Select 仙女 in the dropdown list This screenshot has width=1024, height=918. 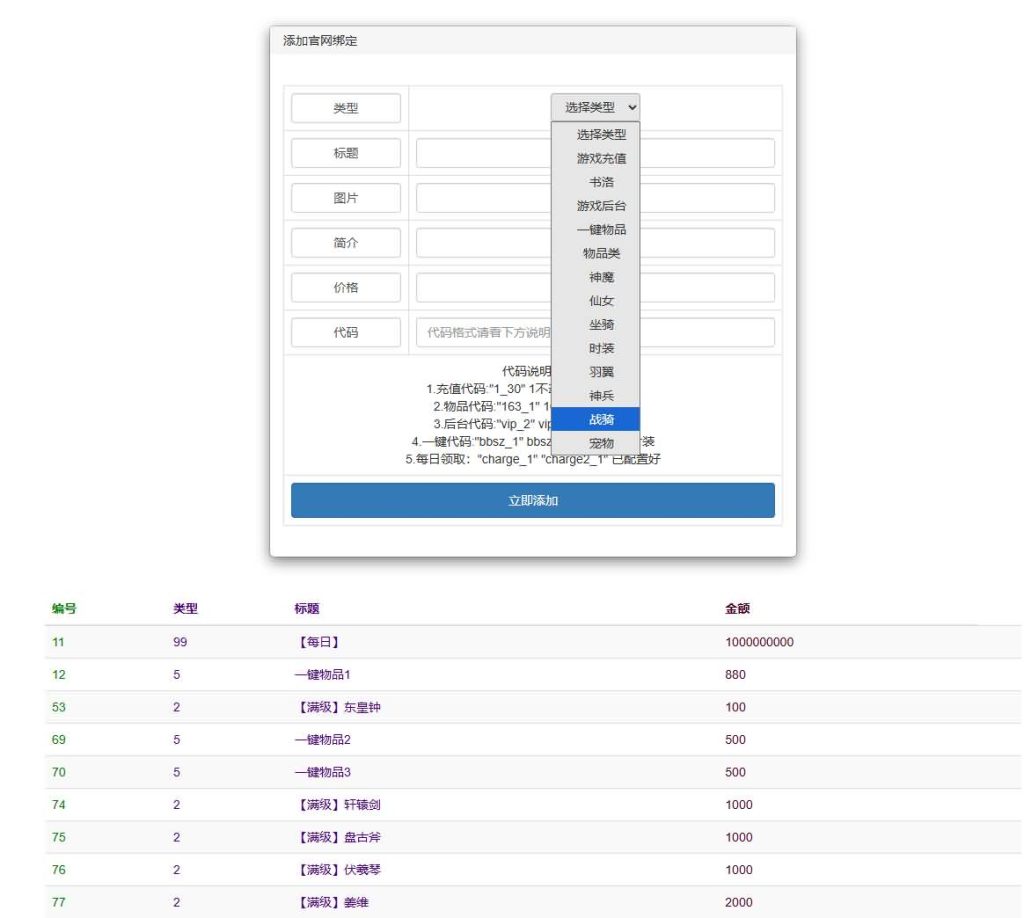click(x=600, y=301)
